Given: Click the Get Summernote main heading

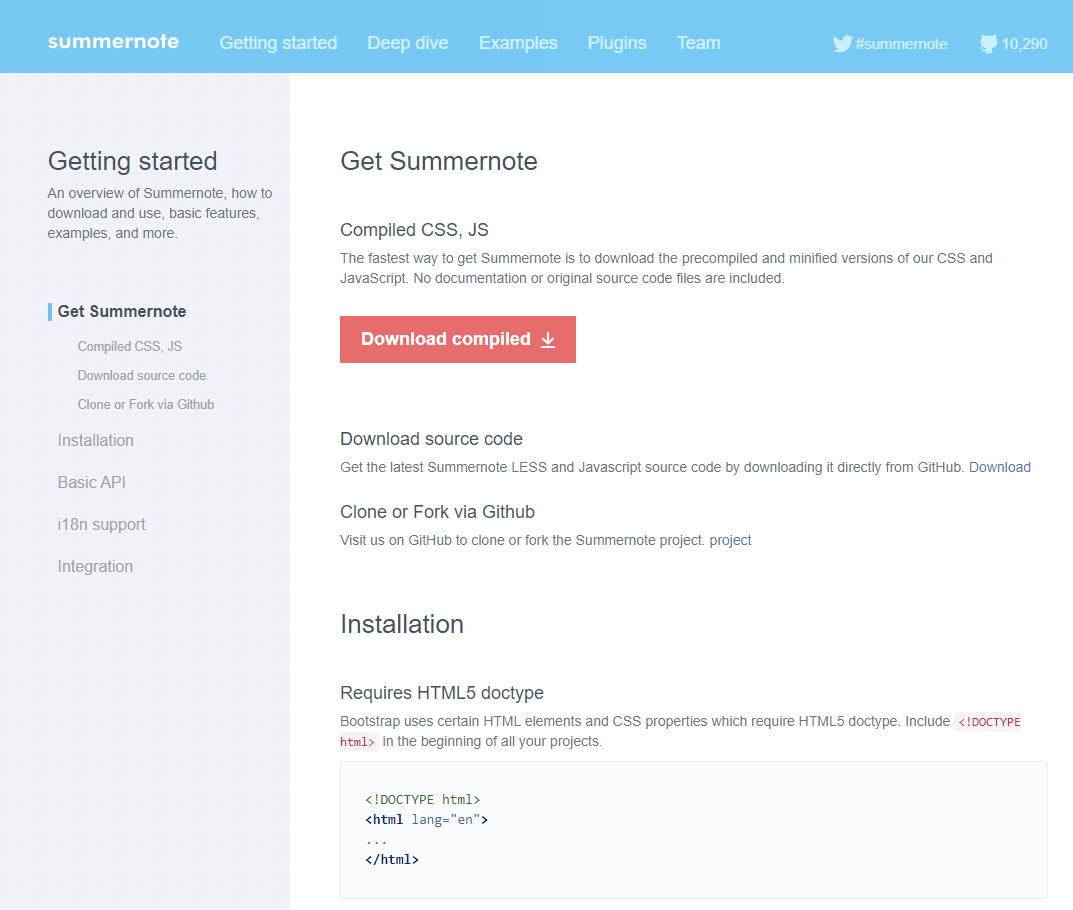Looking at the screenshot, I should [x=439, y=161].
